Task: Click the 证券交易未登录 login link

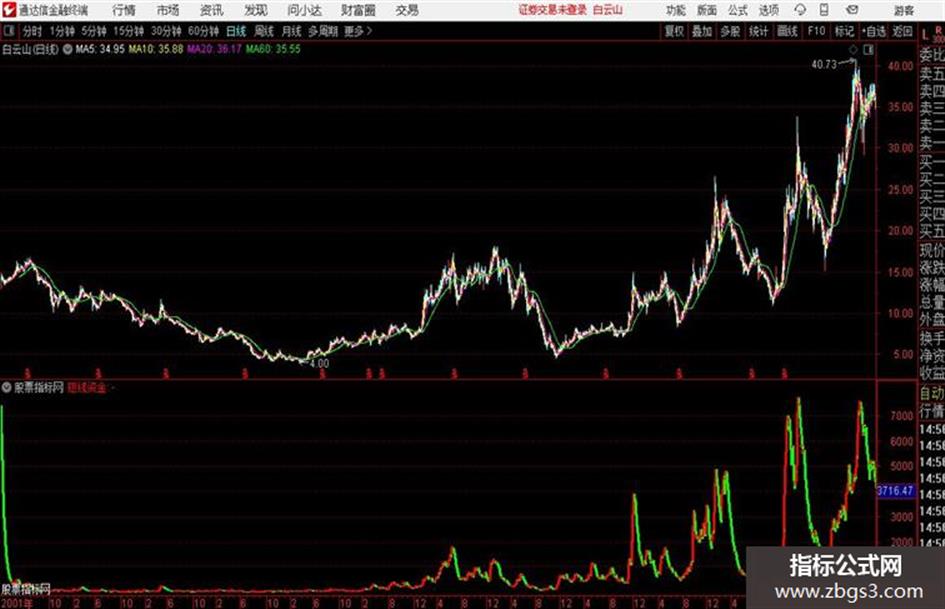Action: click(553, 10)
